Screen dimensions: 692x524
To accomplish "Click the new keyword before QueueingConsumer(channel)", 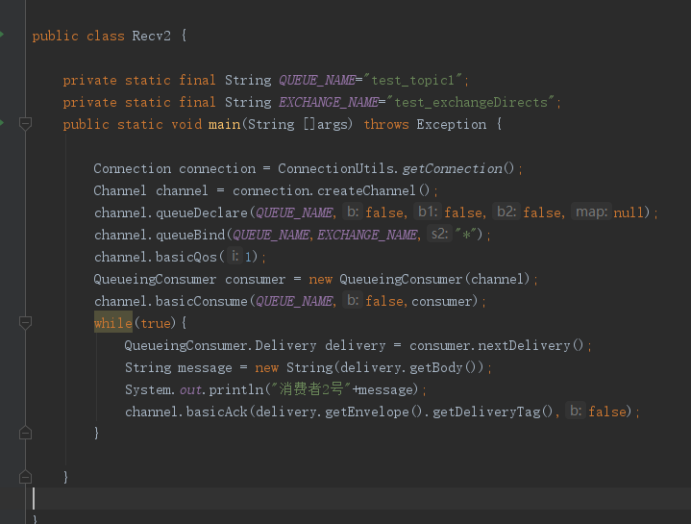I will [x=320, y=279].
